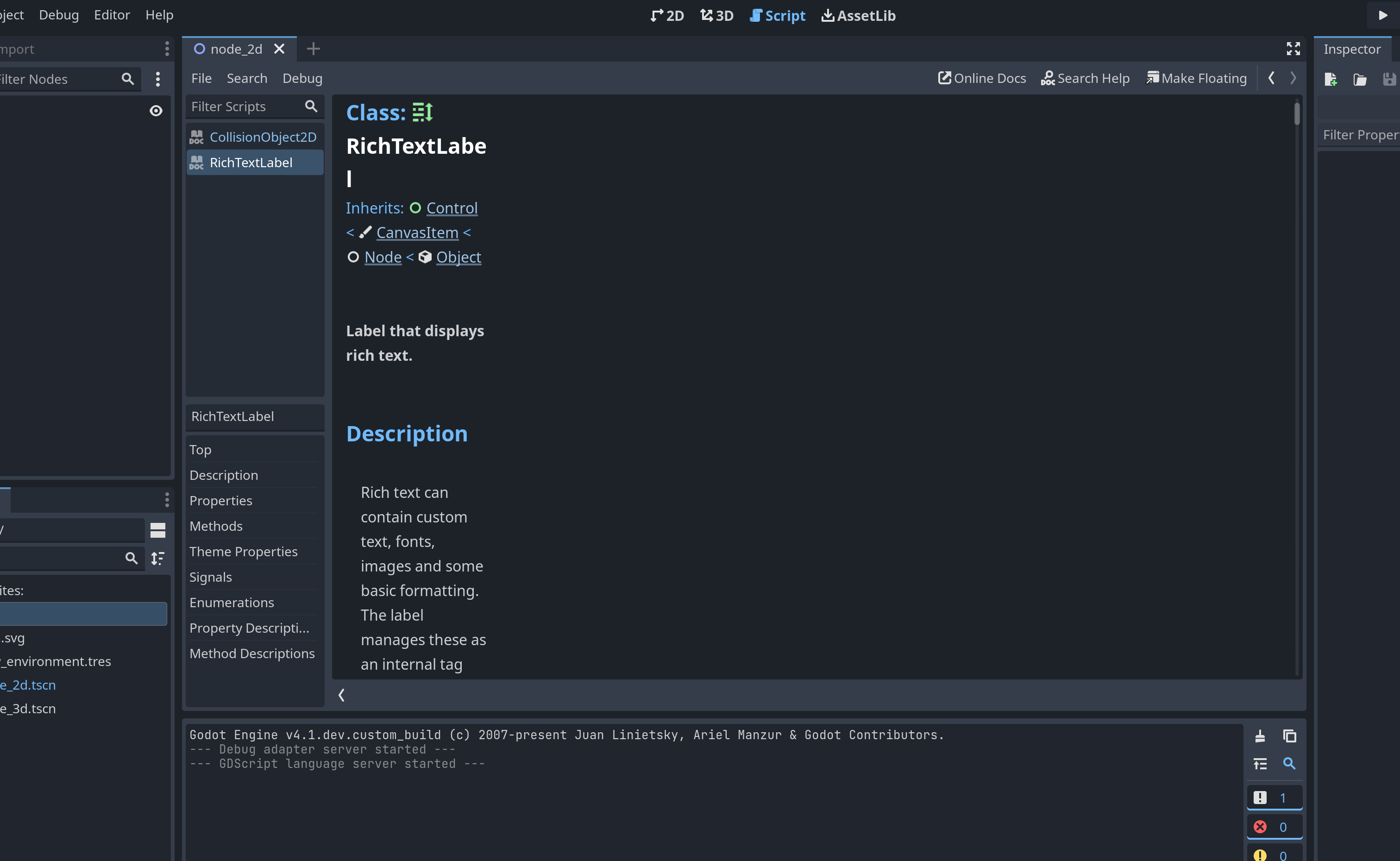Toggle scene tree visibility eye icon
The height and width of the screenshot is (861, 1400).
pos(156,111)
